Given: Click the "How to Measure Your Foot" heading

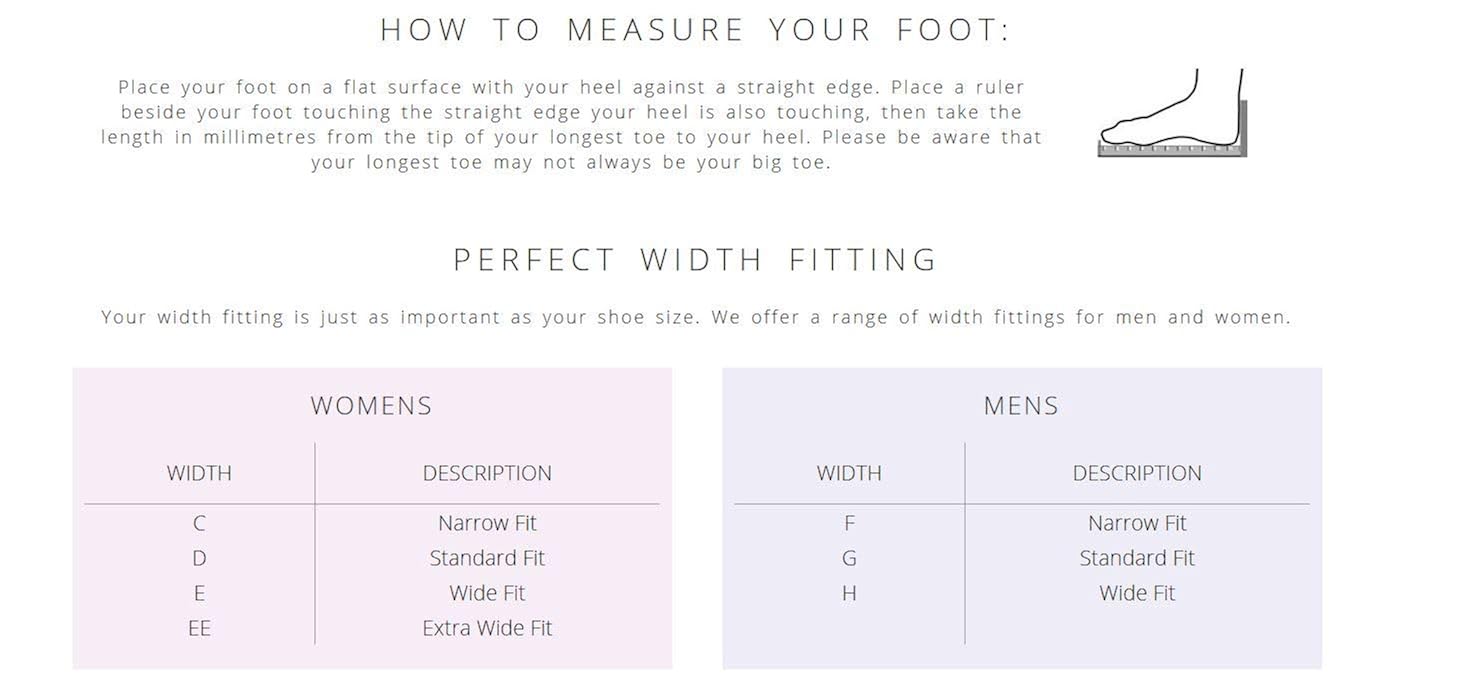Looking at the screenshot, I should [695, 30].
